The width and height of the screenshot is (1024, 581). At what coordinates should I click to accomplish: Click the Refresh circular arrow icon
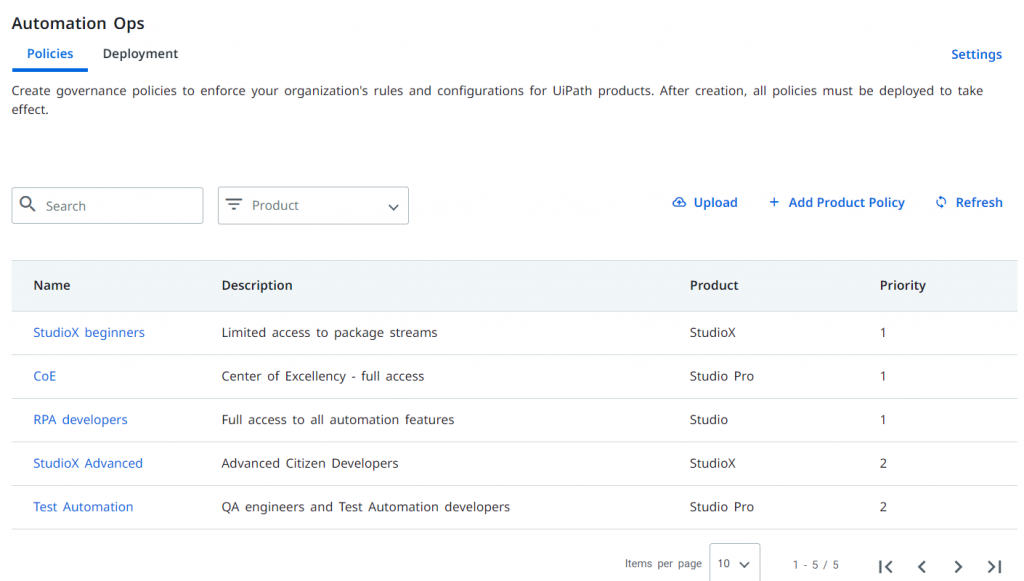941,202
